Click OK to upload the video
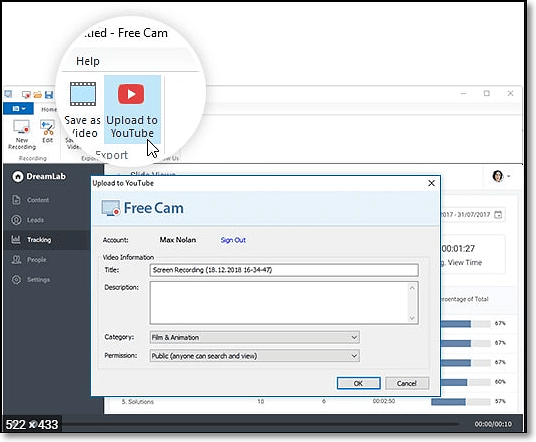536x442 pixels. coord(358,383)
